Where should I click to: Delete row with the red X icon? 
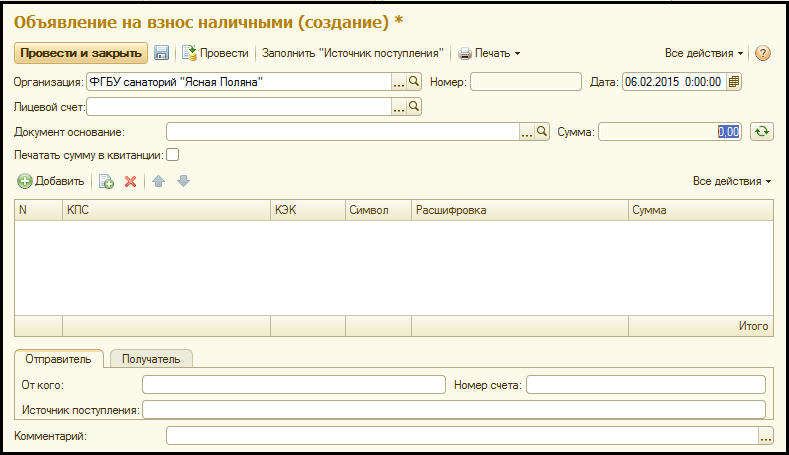130,181
